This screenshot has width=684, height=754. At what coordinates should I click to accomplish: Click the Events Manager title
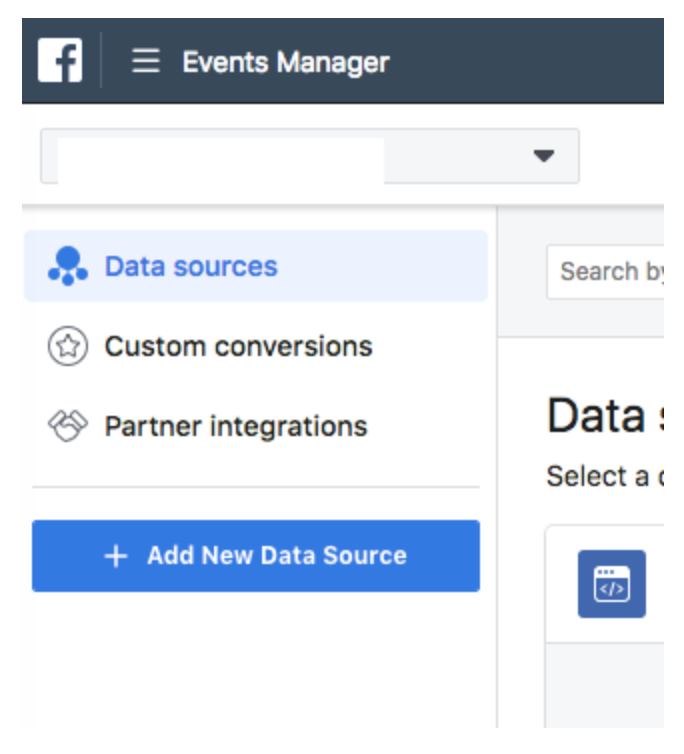285,62
